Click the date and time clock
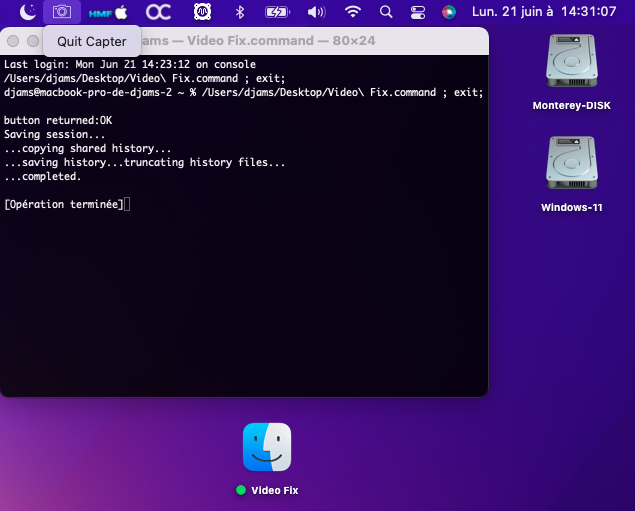The height and width of the screenshot is (511, 635). coord(544,12)
